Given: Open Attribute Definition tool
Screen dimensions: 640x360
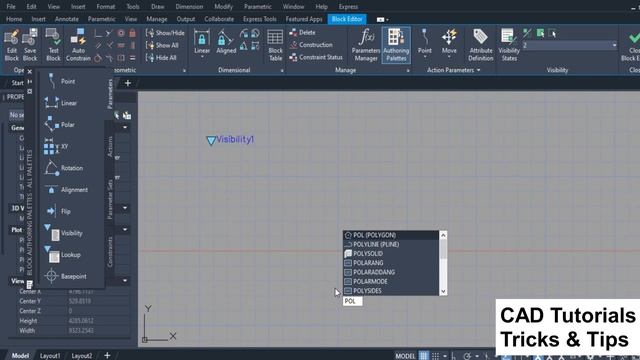Looking at the screenshot, I should pos(480,45).
